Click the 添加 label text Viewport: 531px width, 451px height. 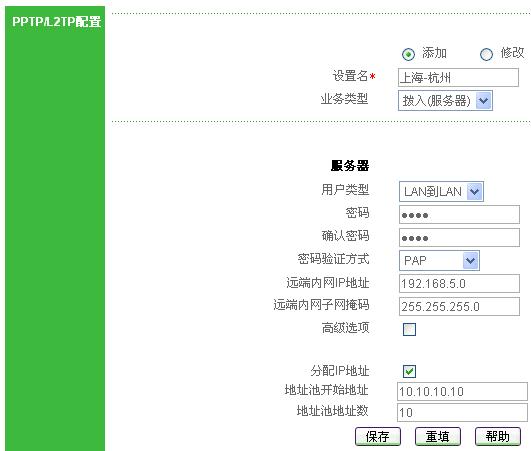pos(434,53)
